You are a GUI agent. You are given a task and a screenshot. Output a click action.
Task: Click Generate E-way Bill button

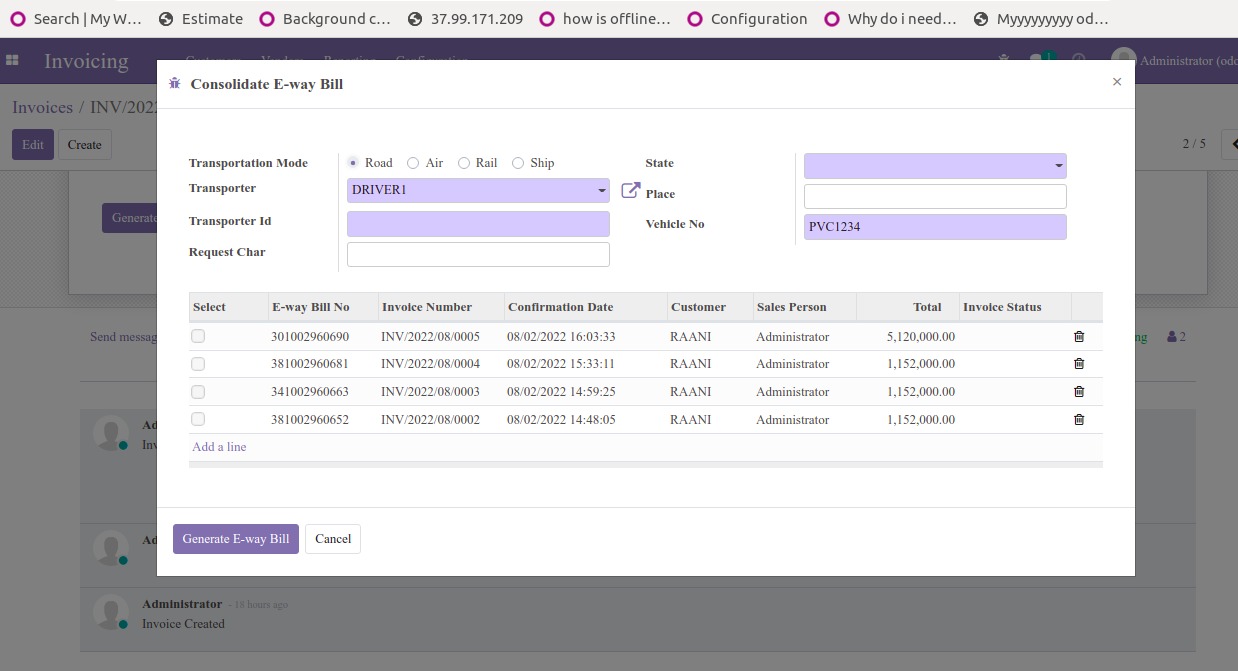click(236, 539)
